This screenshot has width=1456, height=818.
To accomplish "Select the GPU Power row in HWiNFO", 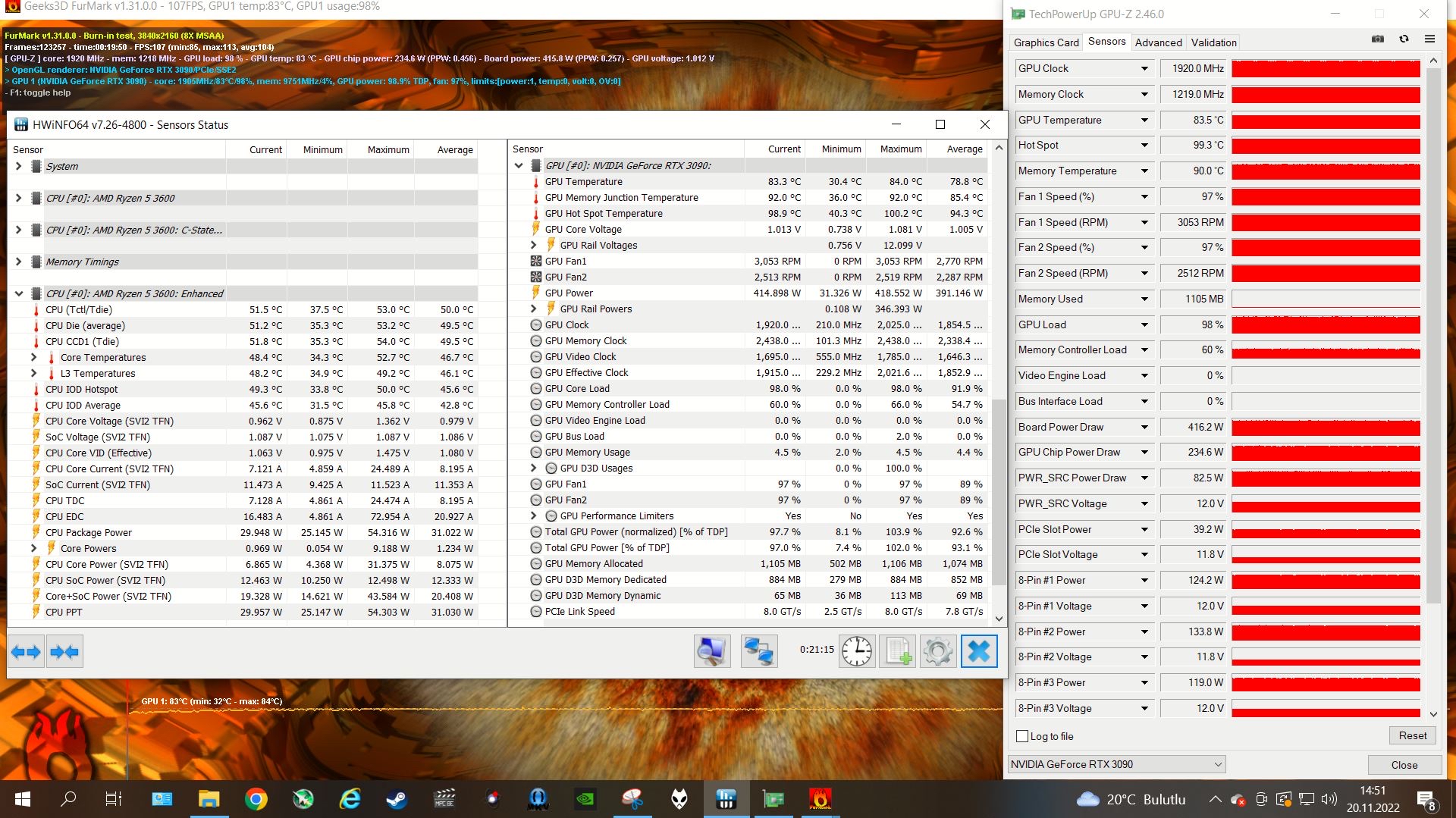I will 747,293.
